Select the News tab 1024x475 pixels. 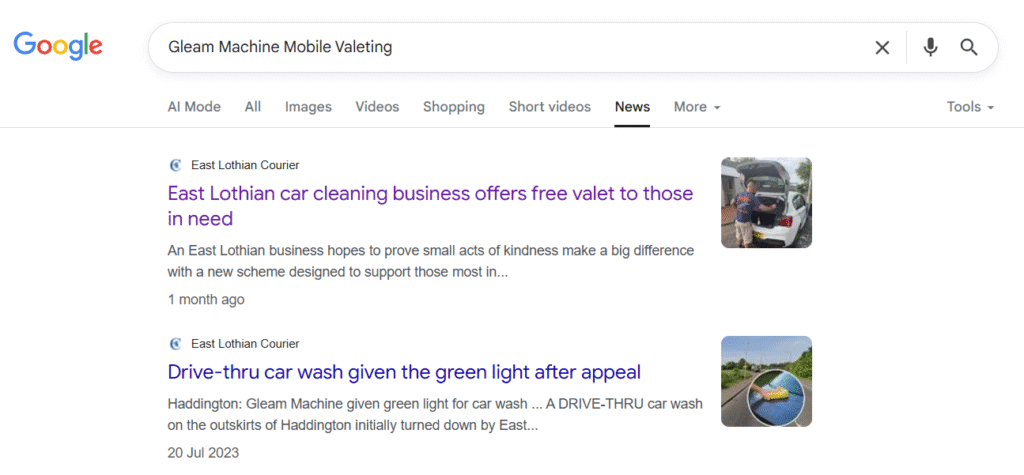[632, 107]
